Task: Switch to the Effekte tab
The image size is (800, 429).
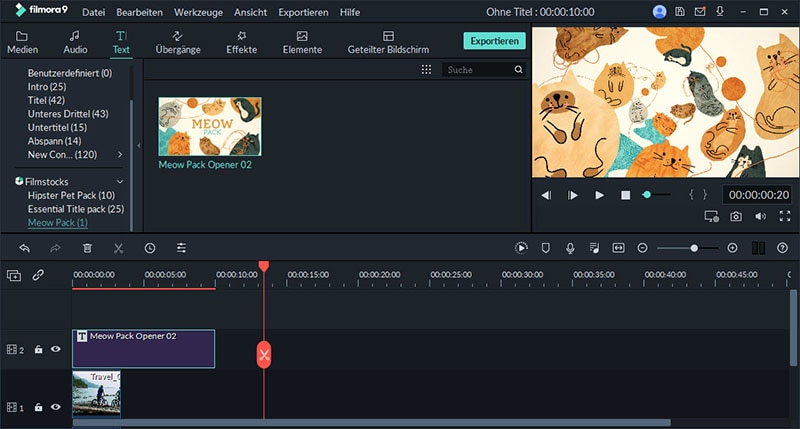Action: coord(242,42)
